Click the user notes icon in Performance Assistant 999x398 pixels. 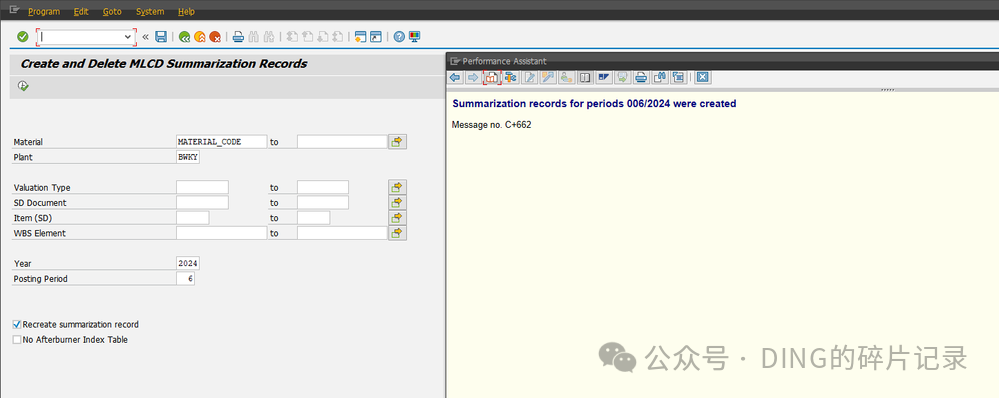click(566, 77)
